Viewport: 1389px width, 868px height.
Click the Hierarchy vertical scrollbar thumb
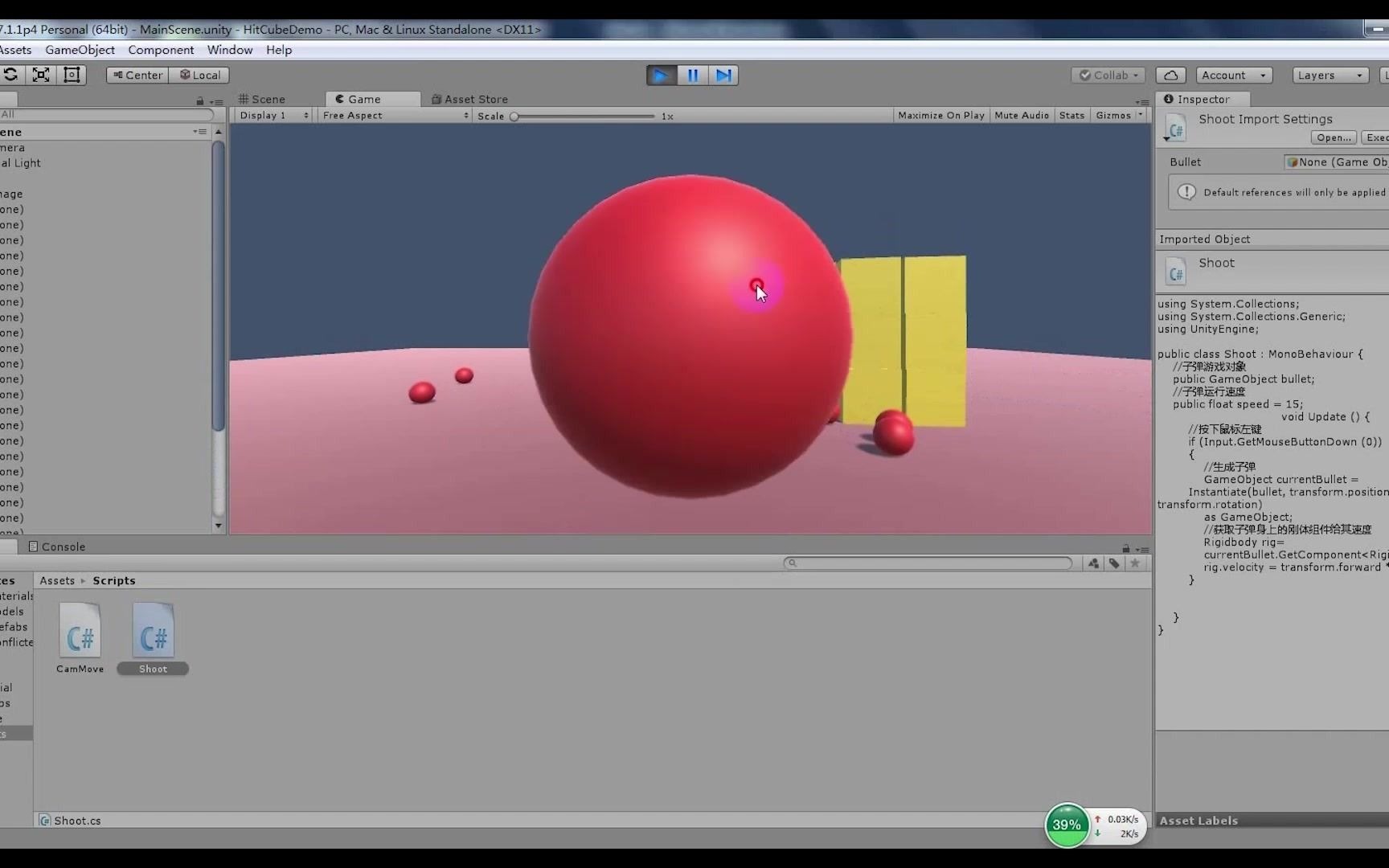[218, 285]
